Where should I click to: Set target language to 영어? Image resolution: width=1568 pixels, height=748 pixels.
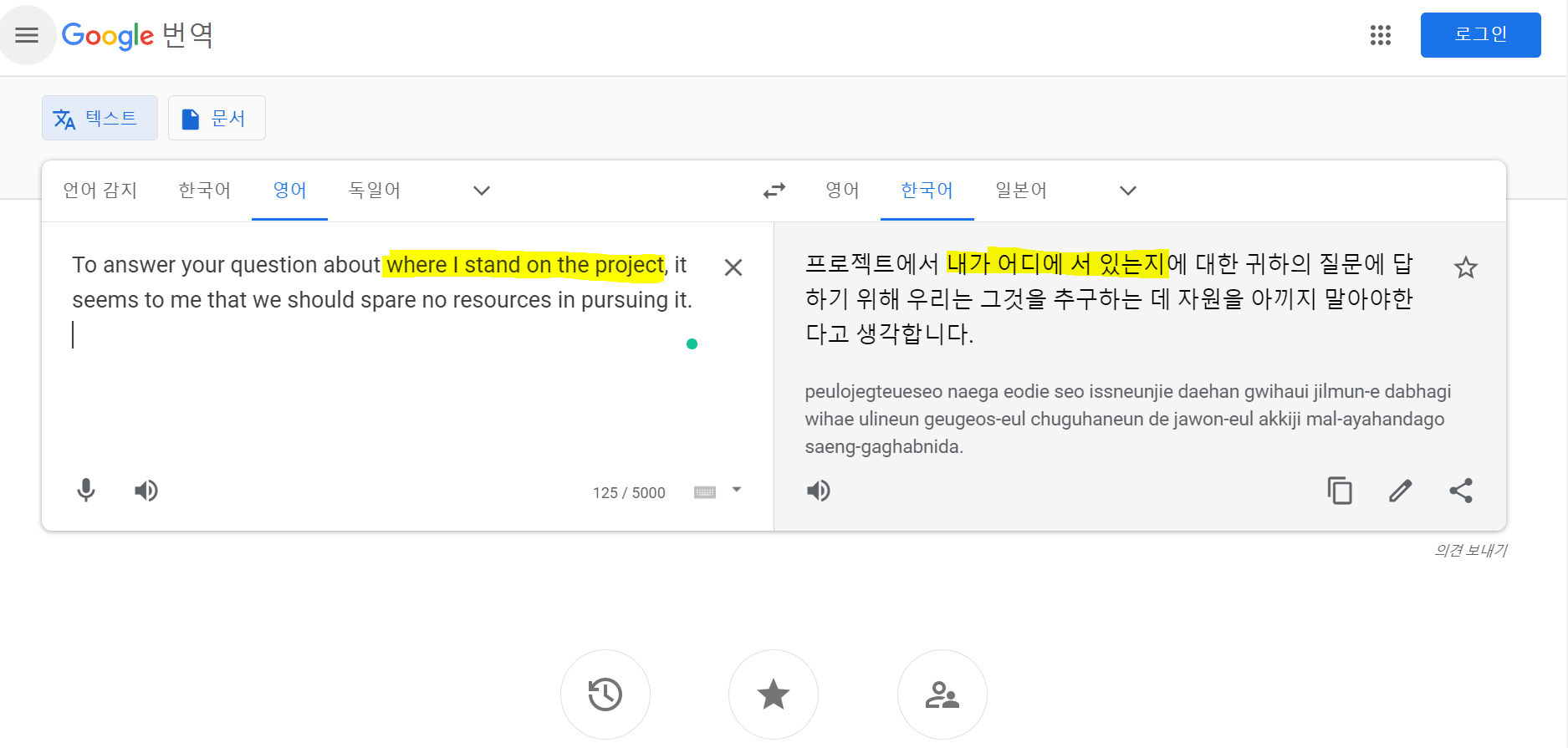tap(842, 191)
